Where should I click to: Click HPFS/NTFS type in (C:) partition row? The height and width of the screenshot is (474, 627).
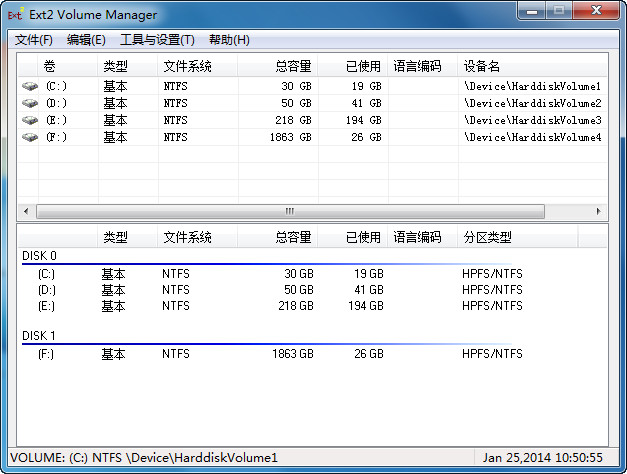492,274
